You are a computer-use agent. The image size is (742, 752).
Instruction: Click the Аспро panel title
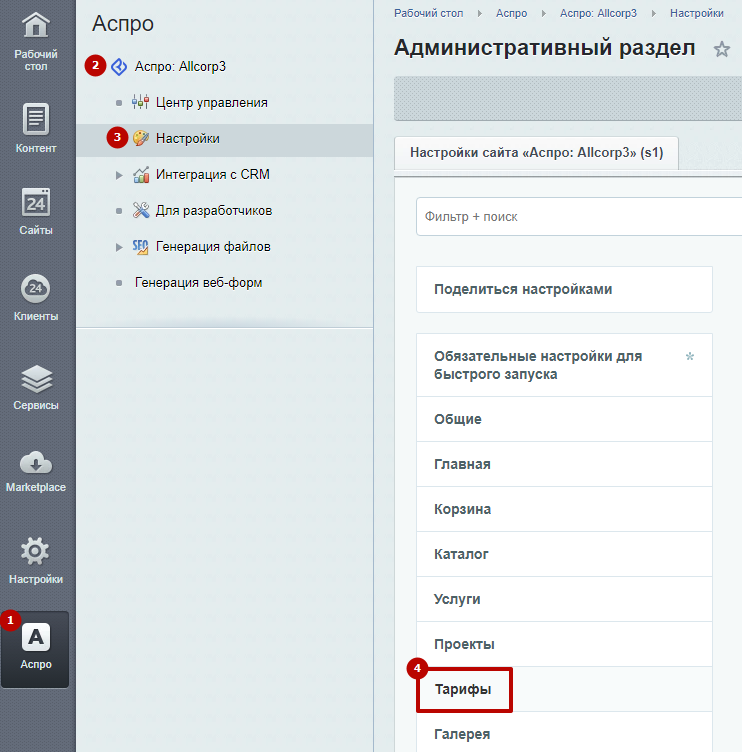coord(123,24)
